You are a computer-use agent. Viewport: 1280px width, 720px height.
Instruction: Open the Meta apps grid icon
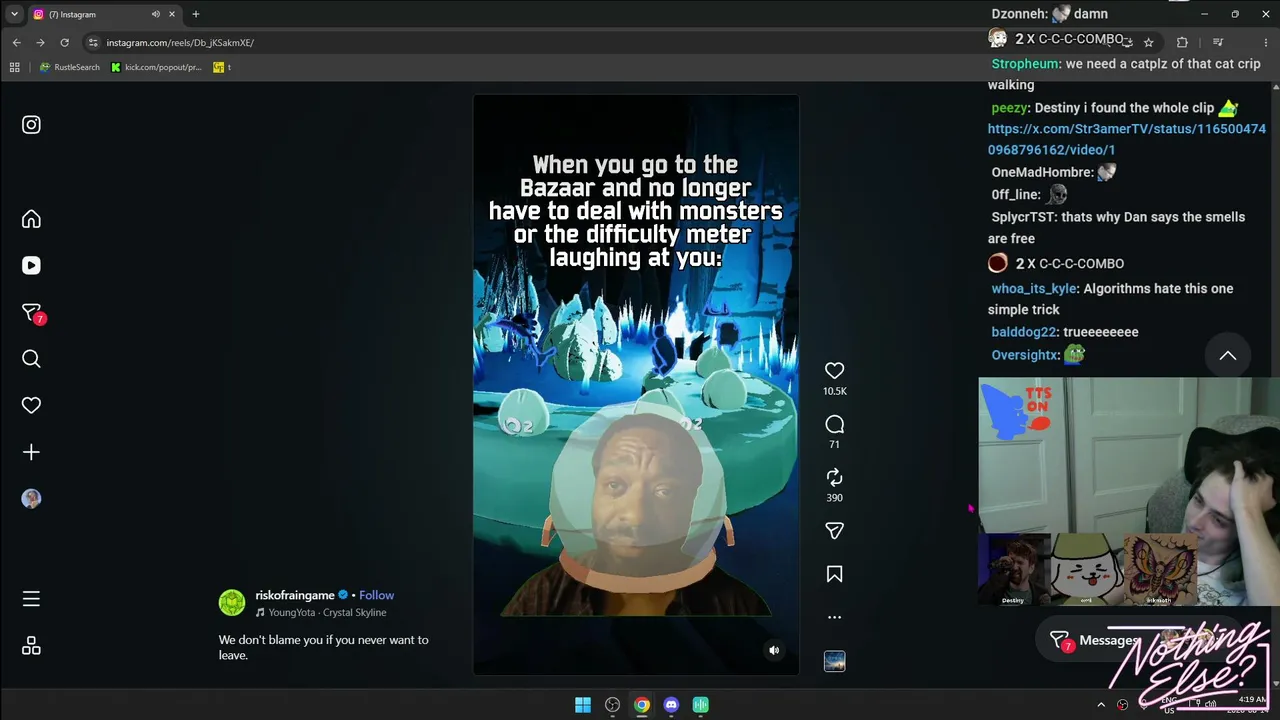tap(31, 646)
